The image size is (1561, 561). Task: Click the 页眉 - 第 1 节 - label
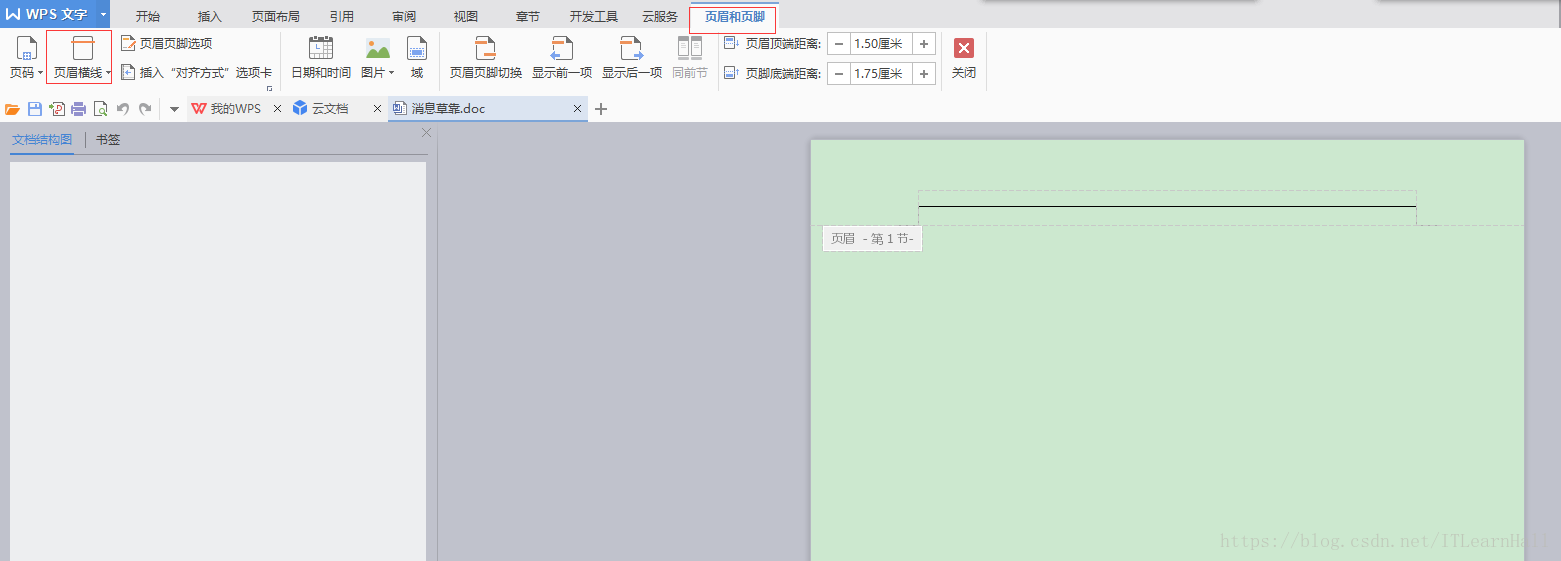pyautogui.click(x=872, y=239)
